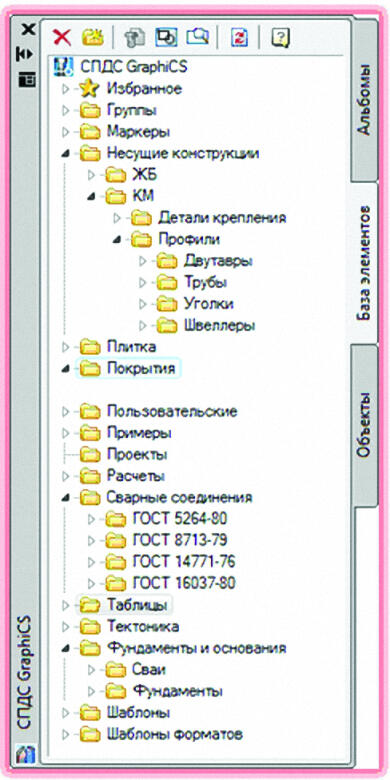The height and width of the screenshot is (780, 390).
Task: Click the folder icon of Тектоника
Action: click(90, 627)
